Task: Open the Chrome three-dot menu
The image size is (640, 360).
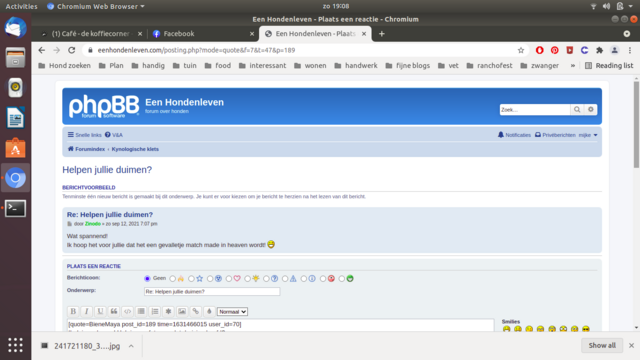Action: [x=630, y=50]
